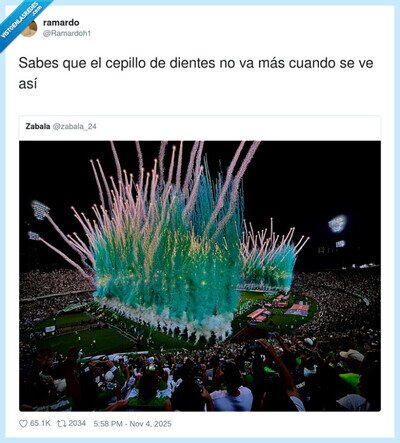Click the heart like icon
The image size is (400, 443).
pos(23,424)
